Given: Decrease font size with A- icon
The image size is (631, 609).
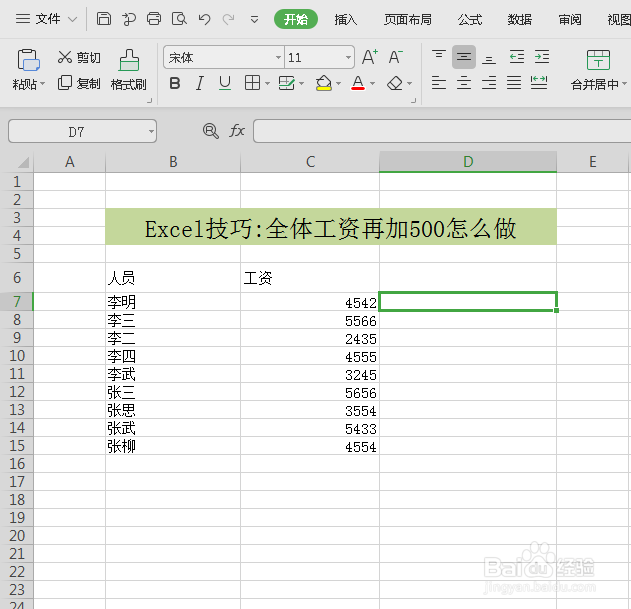Looking at the screenshot, I should [396, 57].
